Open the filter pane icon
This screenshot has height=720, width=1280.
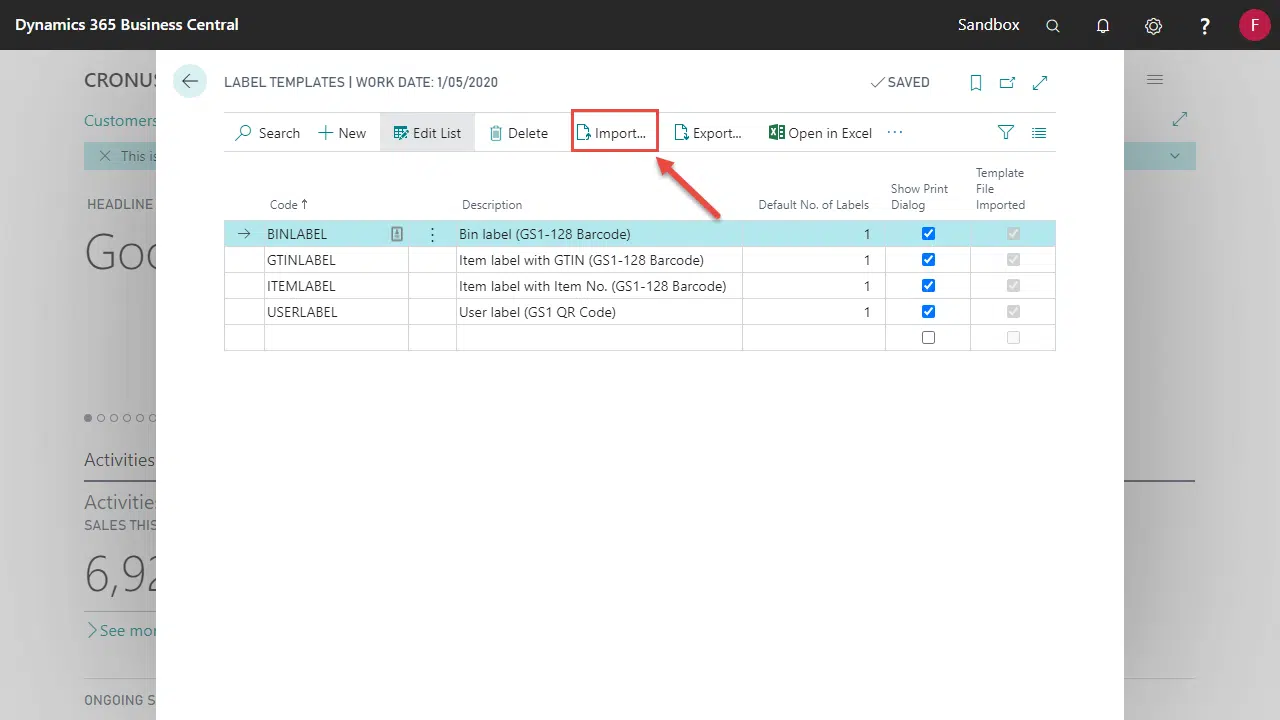pyautogui.click(x=1006, y=133)
